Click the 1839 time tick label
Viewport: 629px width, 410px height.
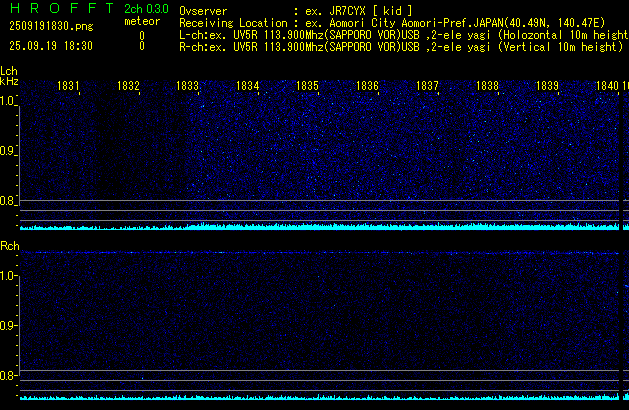point(547,87)
